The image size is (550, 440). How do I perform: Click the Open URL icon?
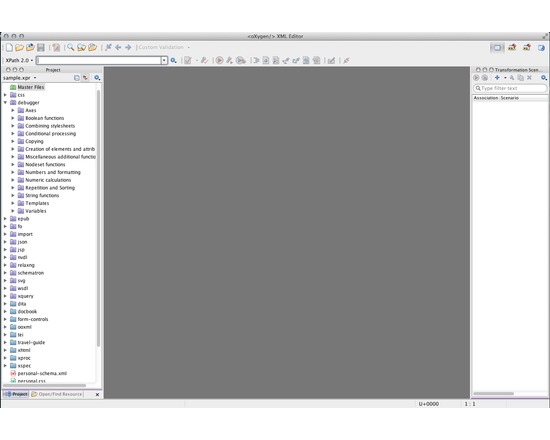[x=30, y=47]
